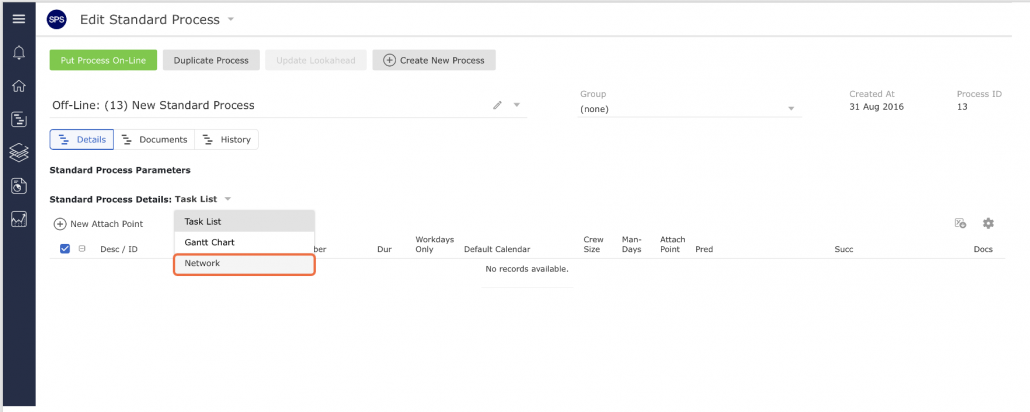The width and height of the screenshot is (1030, 412).
Task: Click Crew Size column header
Action: pyautogui.click(x=593, y=244)
